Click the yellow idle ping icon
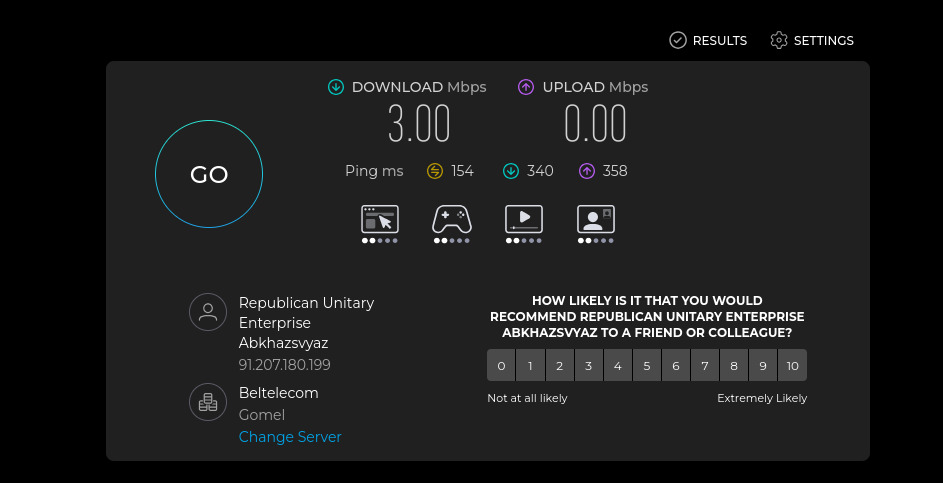The image size is (943, 483). pos(435,171)
